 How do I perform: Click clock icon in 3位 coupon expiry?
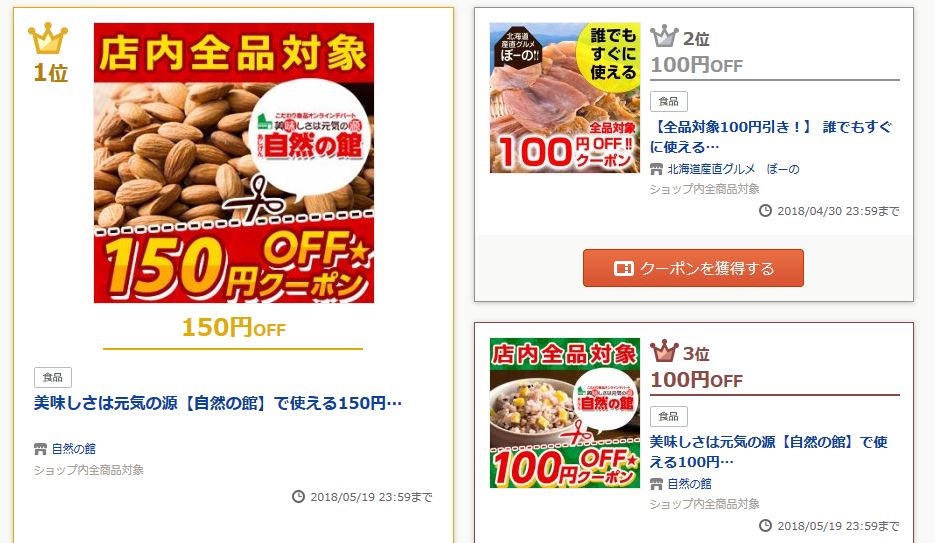(x=765, y=526)
